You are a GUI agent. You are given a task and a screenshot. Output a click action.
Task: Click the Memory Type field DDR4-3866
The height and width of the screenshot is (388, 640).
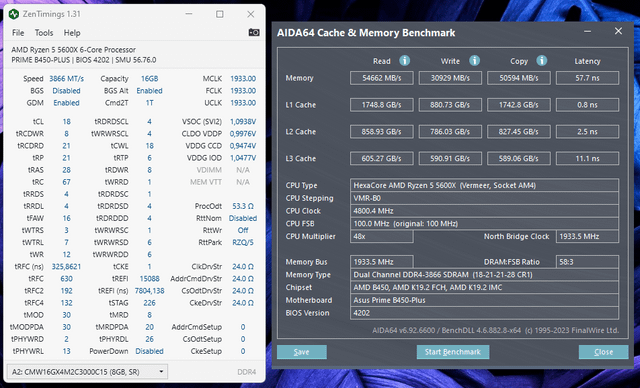click(x=484, y=275)
